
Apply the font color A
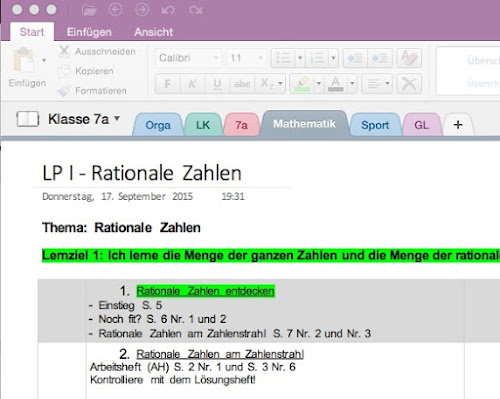[x=336, y=83]
